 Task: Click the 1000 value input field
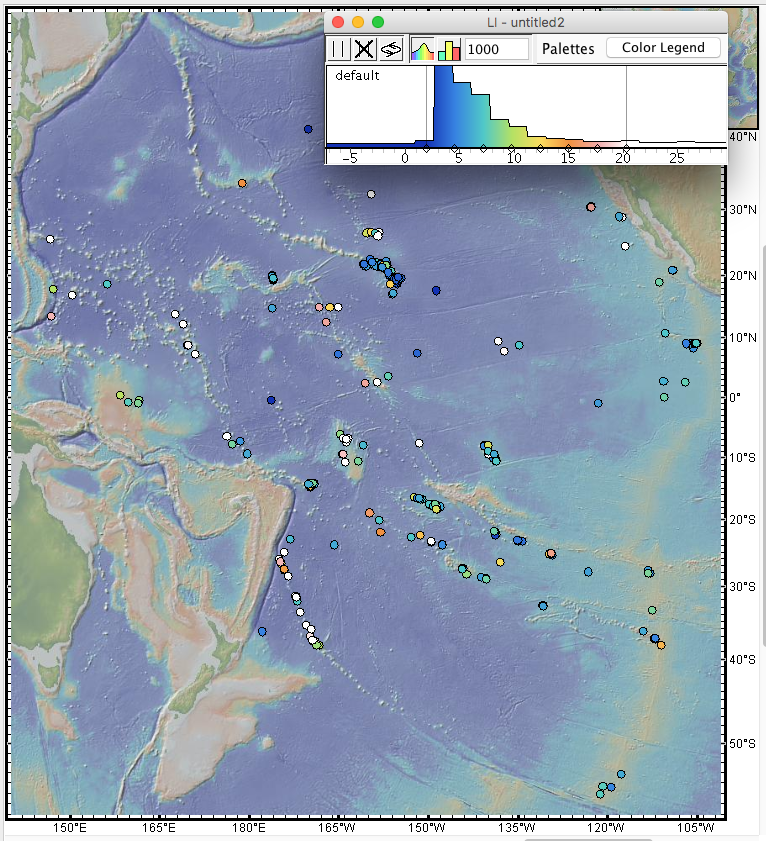(497, 49)
